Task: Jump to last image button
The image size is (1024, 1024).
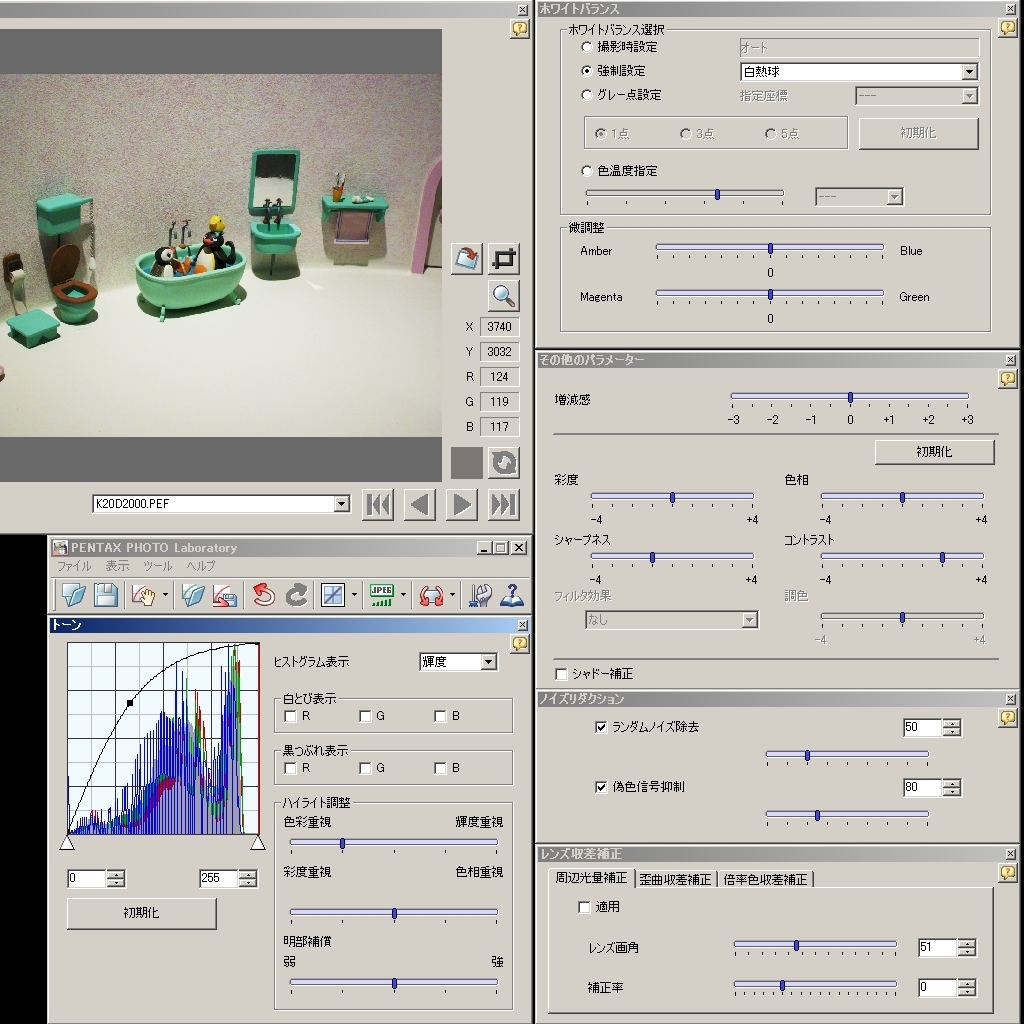Action: pyautogui.click(x=504, y=504)
